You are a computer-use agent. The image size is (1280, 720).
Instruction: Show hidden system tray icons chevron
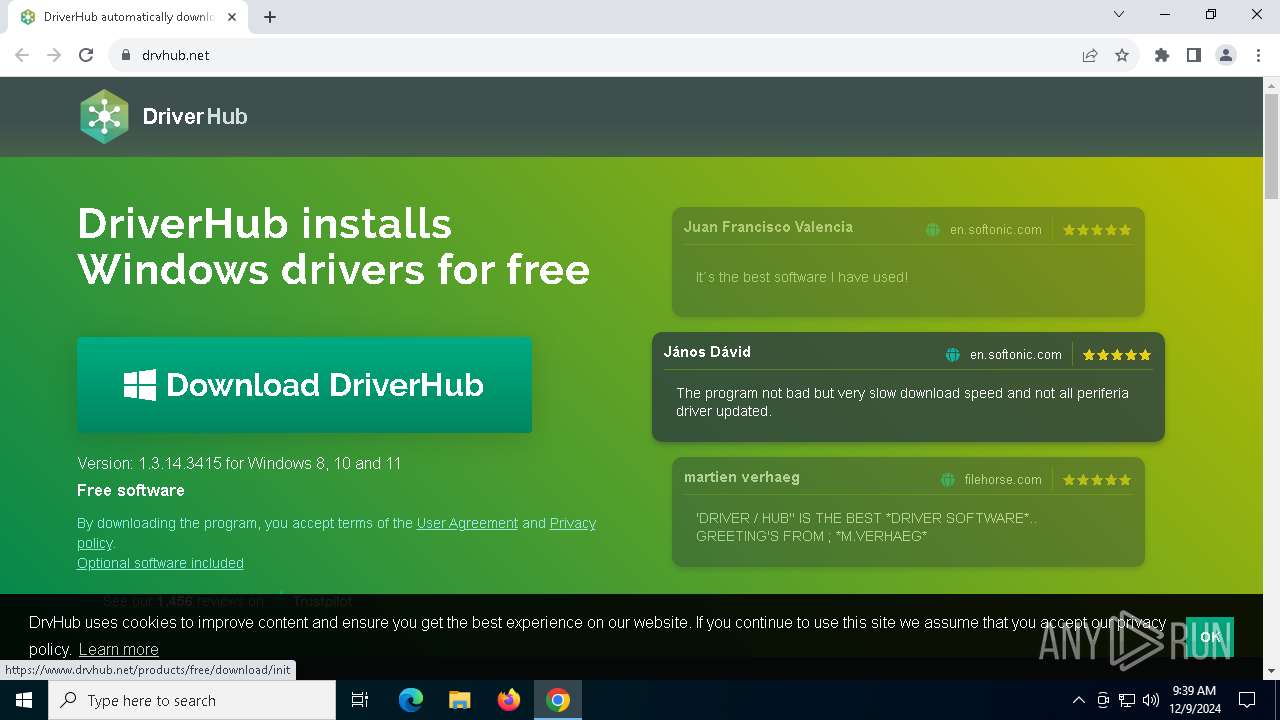[1078, 700]
